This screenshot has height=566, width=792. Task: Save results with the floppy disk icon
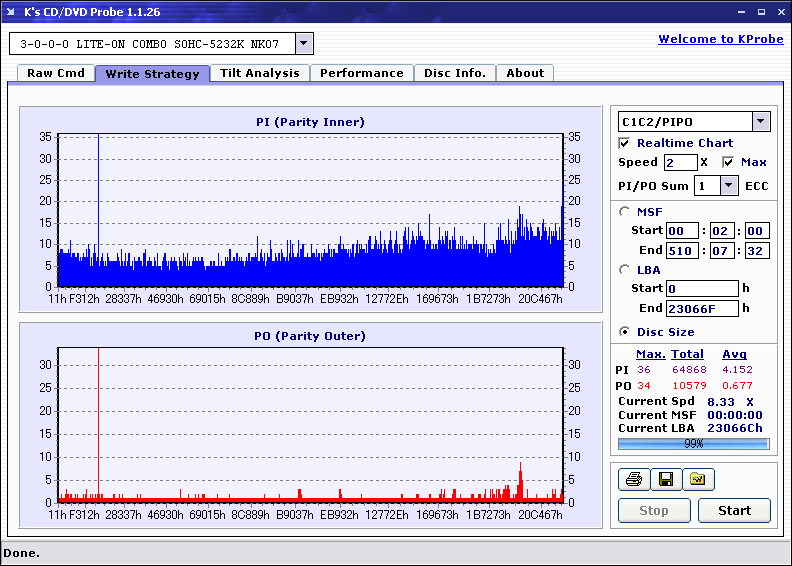665,480
